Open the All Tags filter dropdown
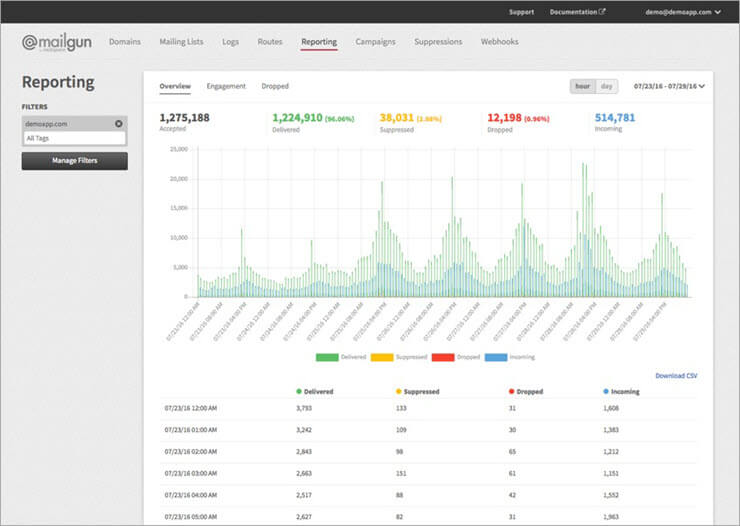The width and height of the screenshot is (740, 526). click(x=75, y=138)
